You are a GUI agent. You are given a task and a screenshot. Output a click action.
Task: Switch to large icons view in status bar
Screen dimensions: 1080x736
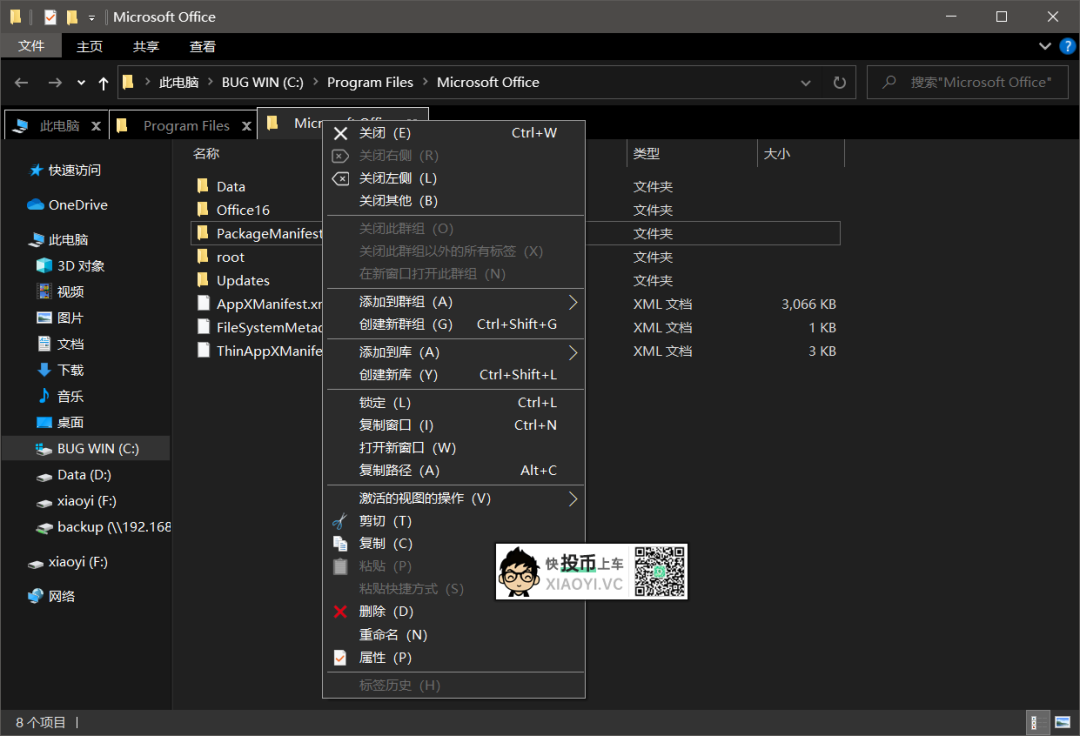coord(1061,722)
